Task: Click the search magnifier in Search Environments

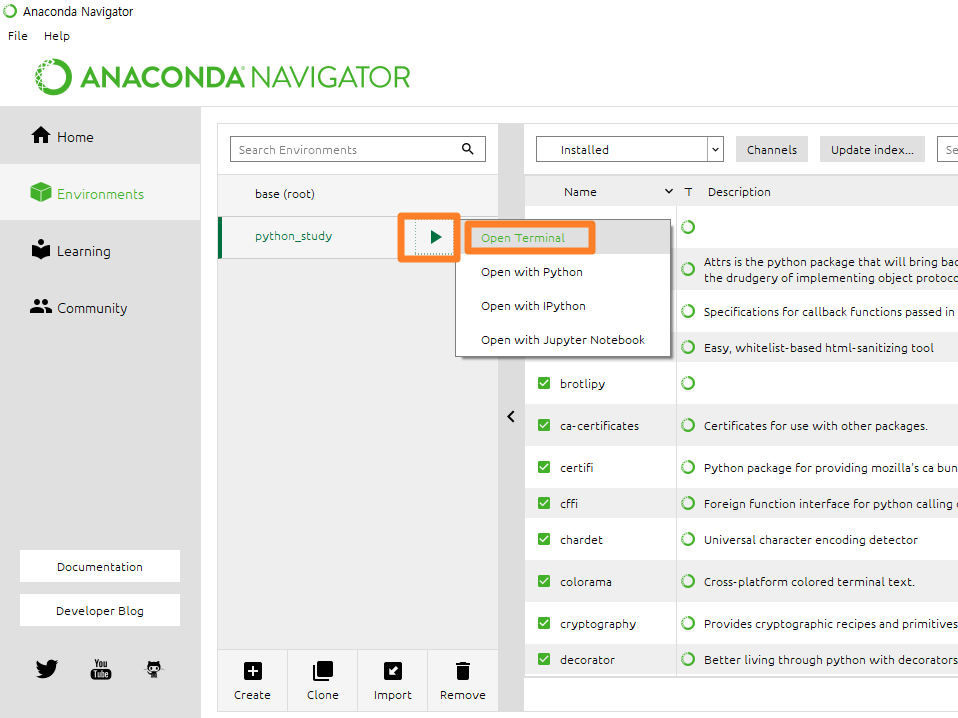Action: pos(468,148)
